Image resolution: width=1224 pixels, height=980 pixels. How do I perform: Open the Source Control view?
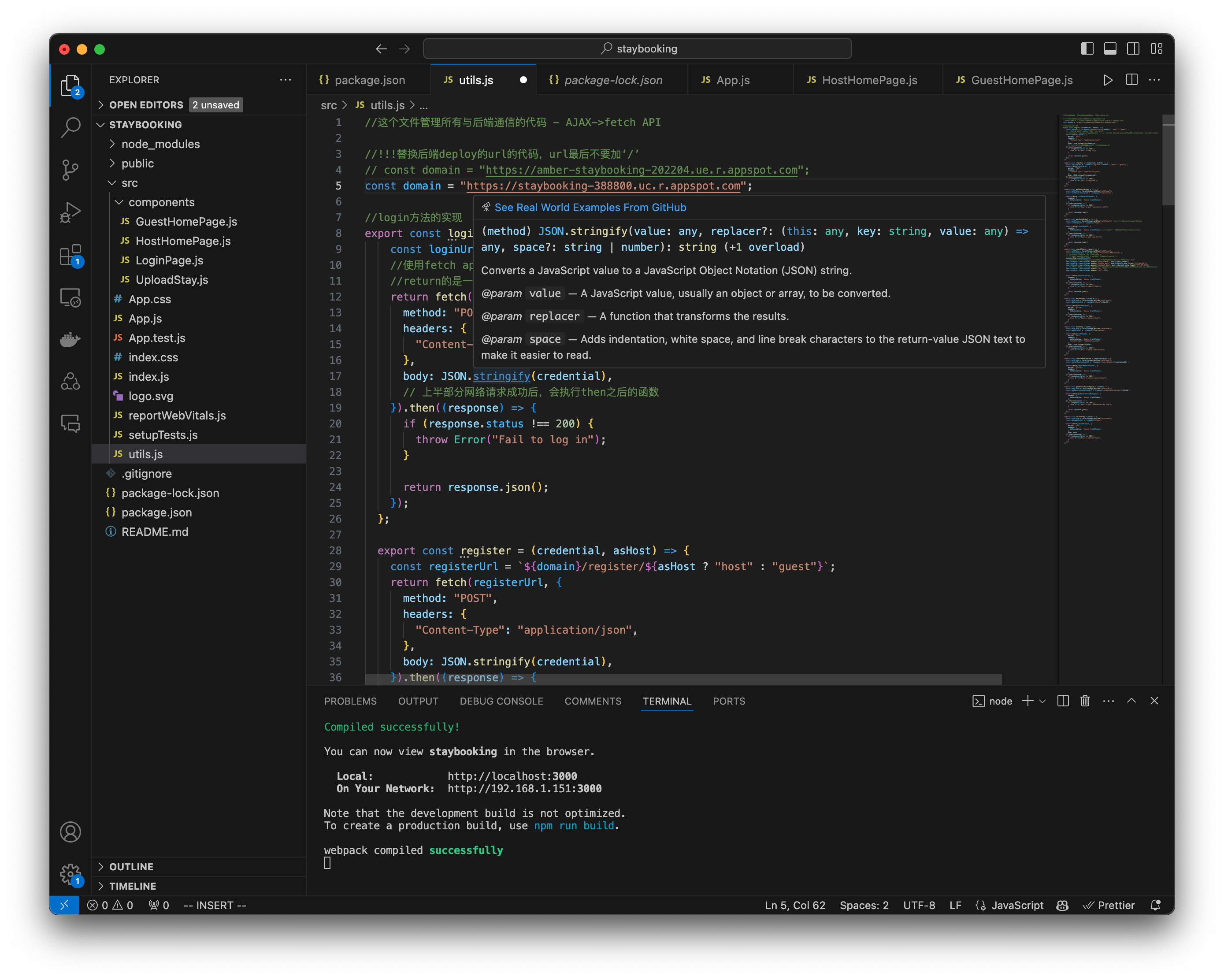(70, 170)
